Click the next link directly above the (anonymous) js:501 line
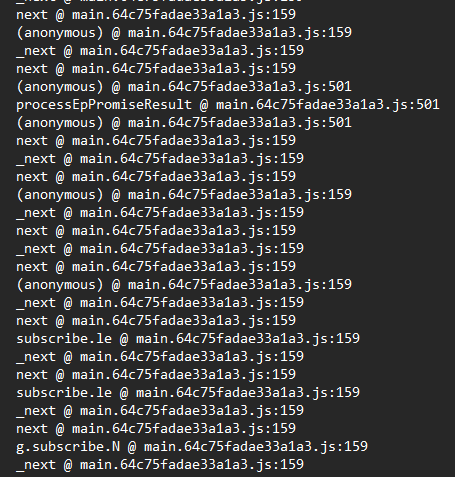455x477 pixels. (x=184, y=69)
